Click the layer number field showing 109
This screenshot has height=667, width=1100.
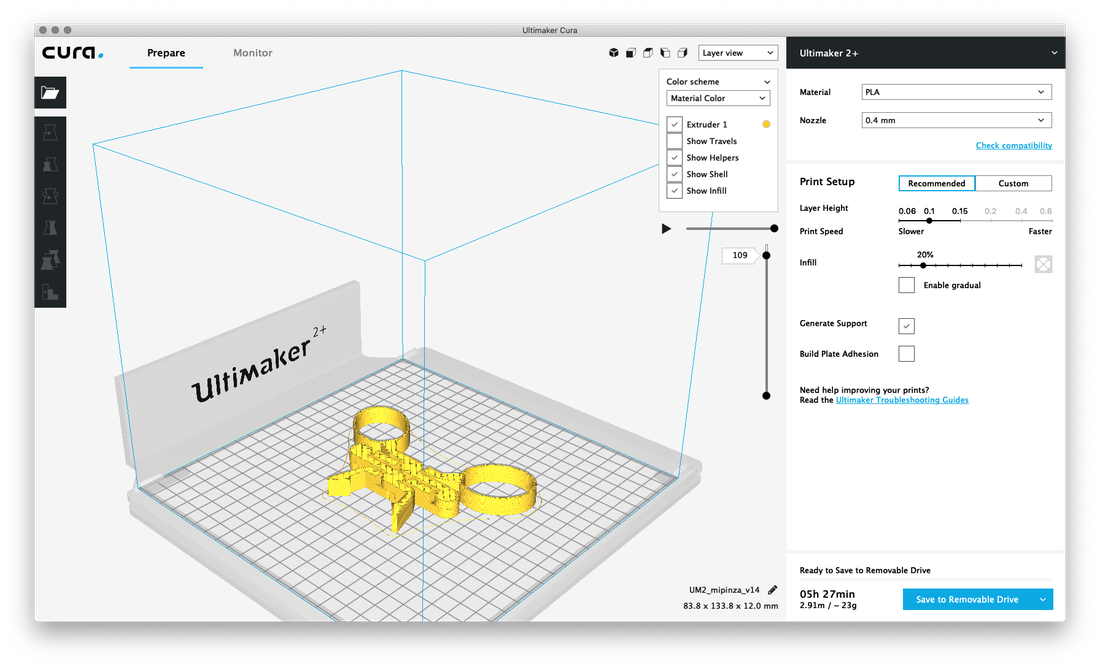pyautogui.click(x=740, y=255)
